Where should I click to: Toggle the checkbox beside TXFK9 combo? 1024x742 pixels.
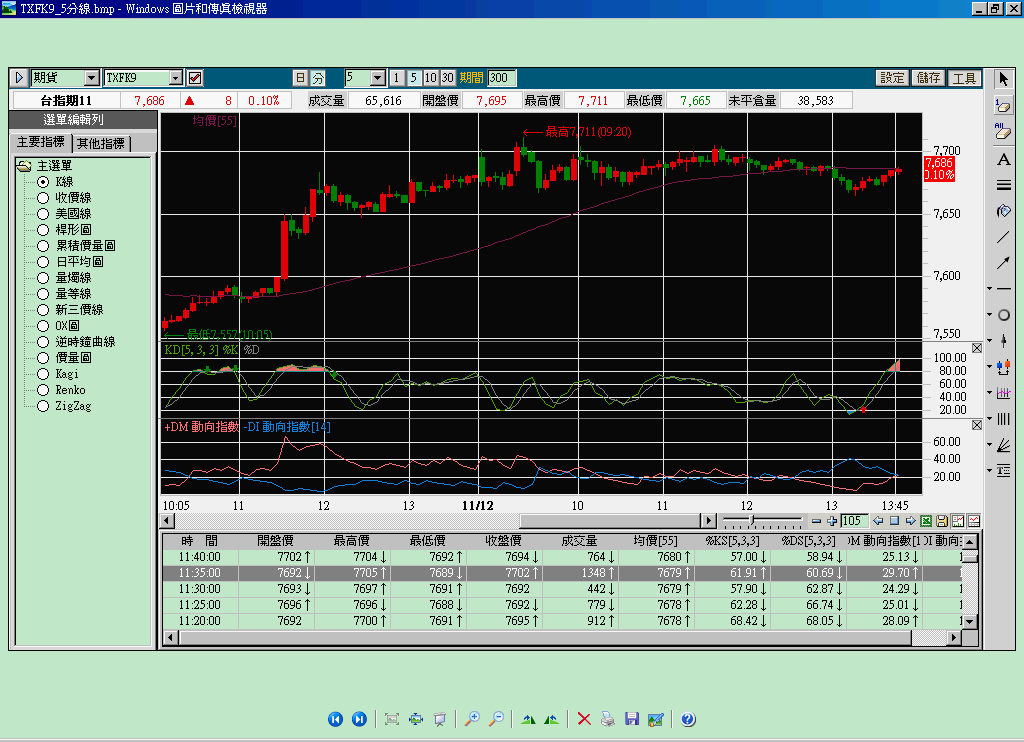coord(195,78)
